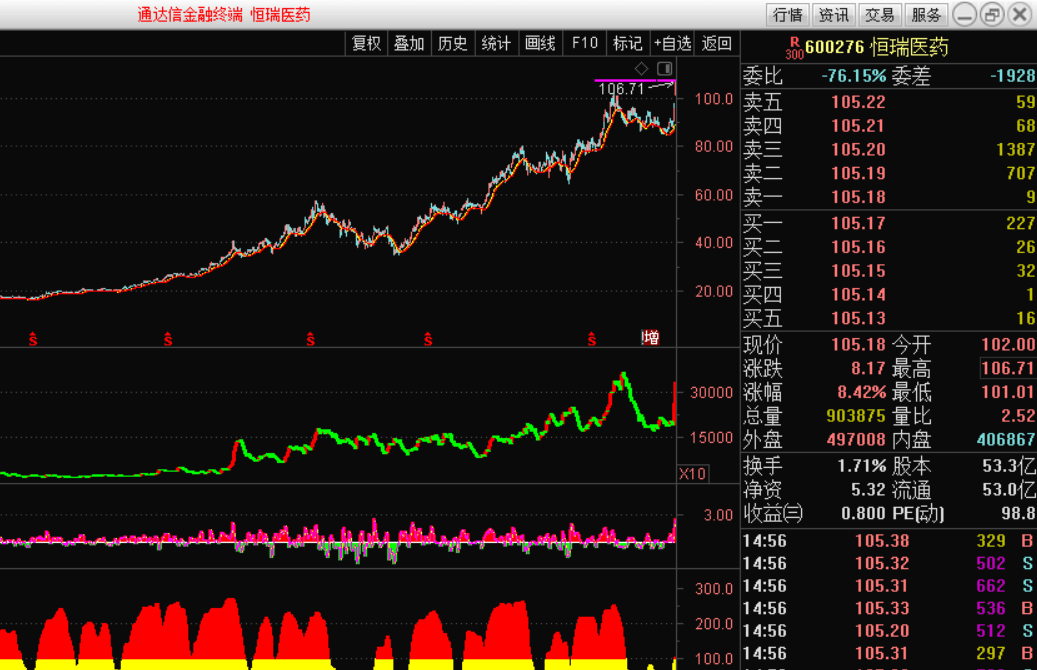Click the red R300 badge beside stock code
Image resolution: width=1037 pixels, height=670 pixels.
794,48
